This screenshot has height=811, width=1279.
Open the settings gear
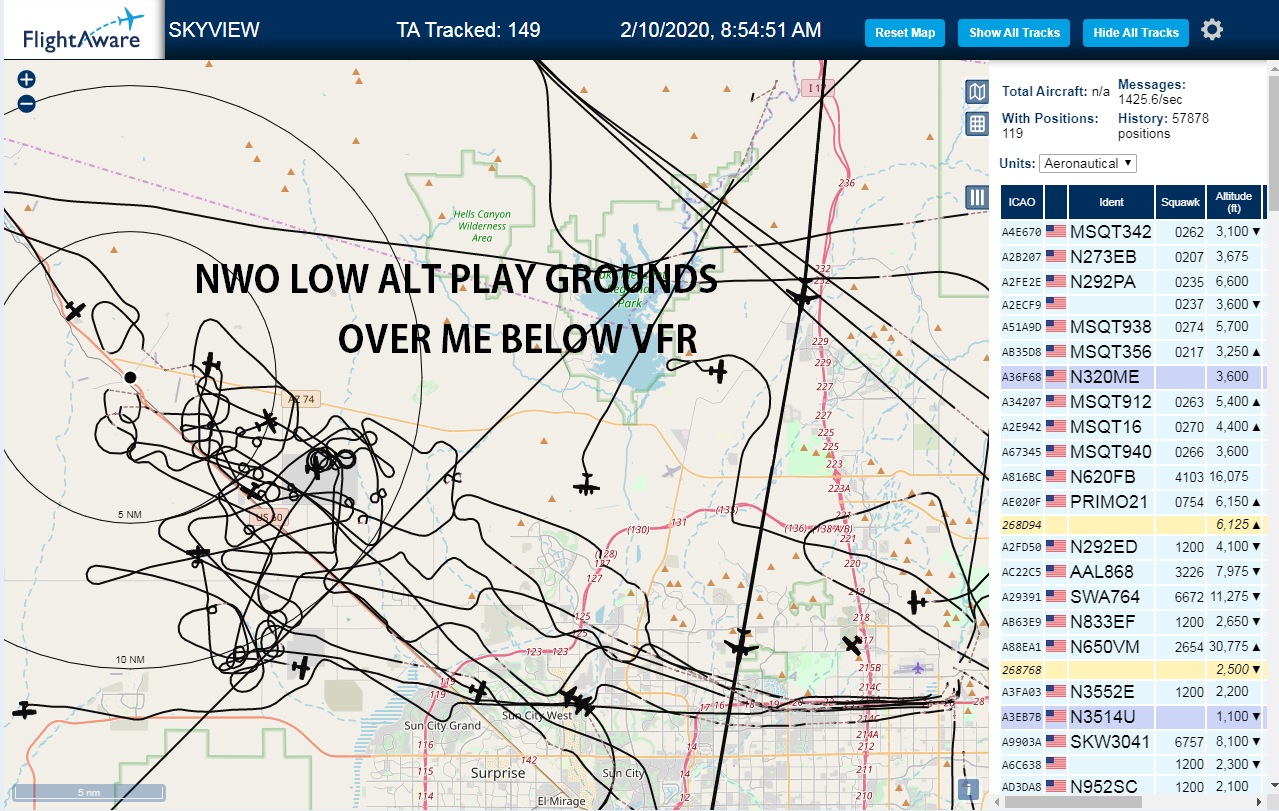tap(1212, 30)
